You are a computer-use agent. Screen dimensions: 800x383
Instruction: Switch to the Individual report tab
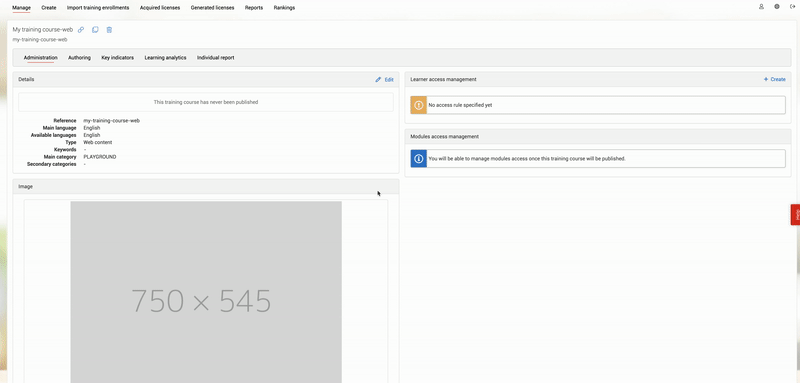point(216,58)
